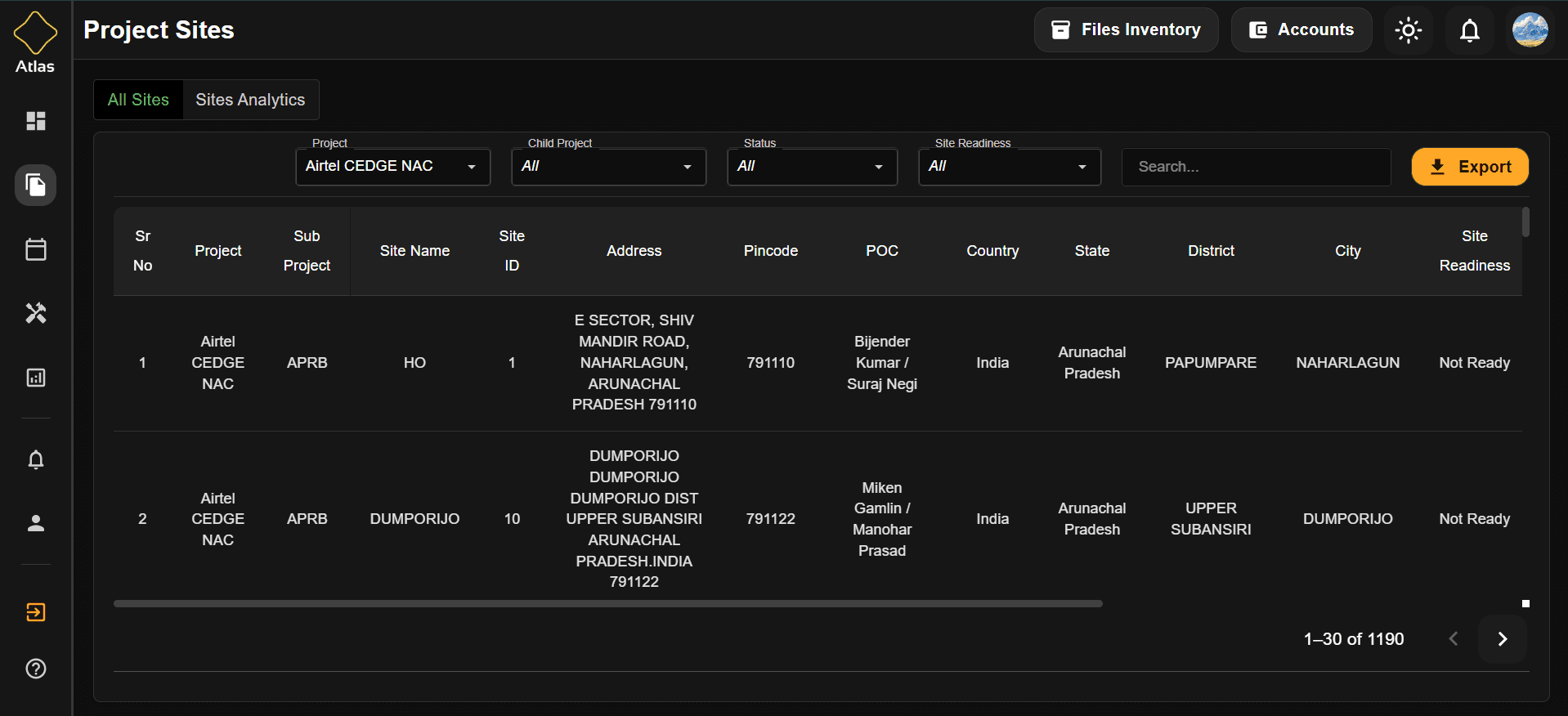Click the DUMPORIJO DIST UPPER SUBANSIRI address

(x=634, y=519)
